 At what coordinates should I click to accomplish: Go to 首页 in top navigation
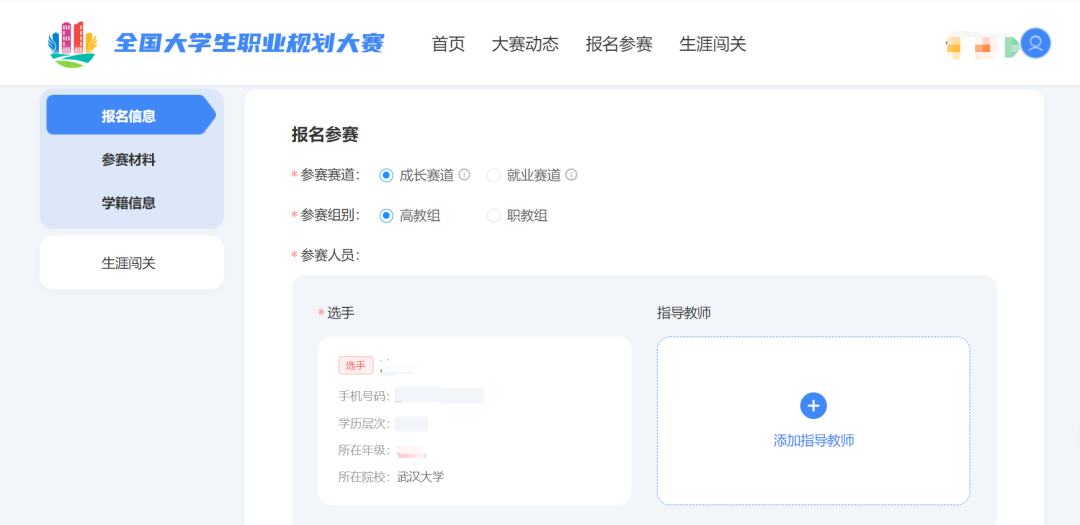[448, 44]
